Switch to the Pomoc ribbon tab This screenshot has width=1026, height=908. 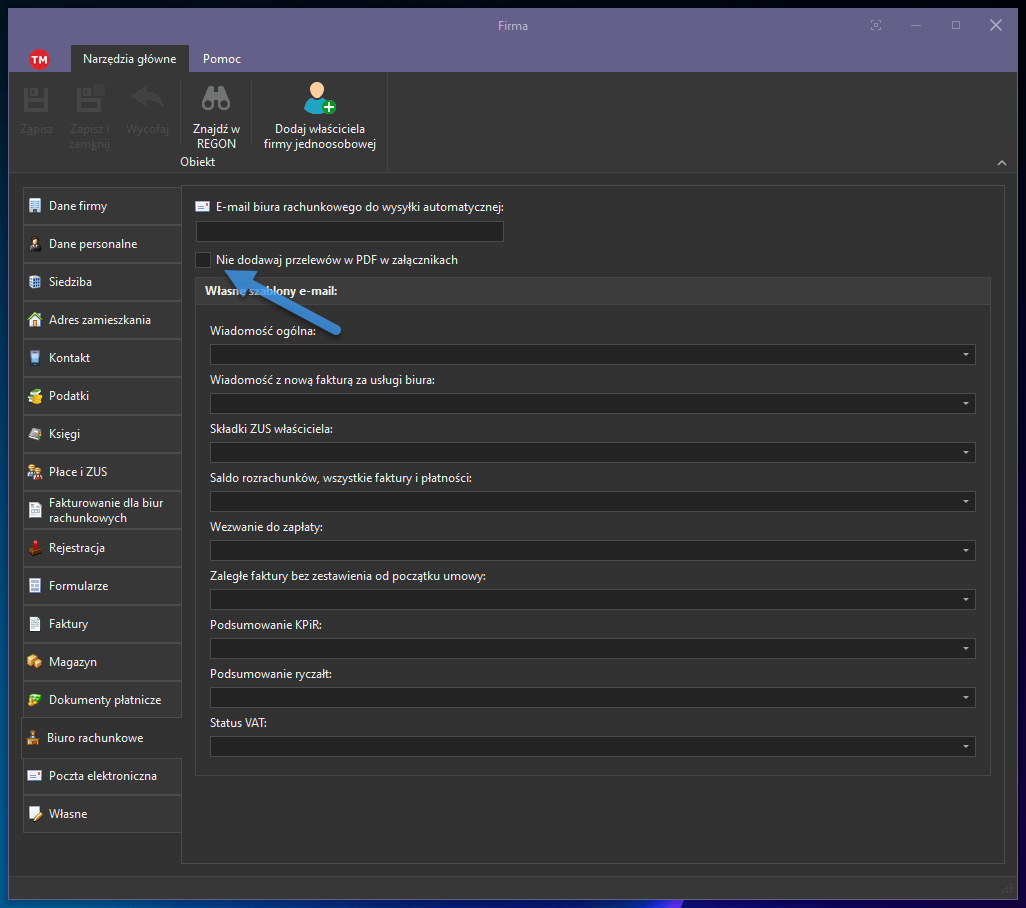click(x=222, y=59)
